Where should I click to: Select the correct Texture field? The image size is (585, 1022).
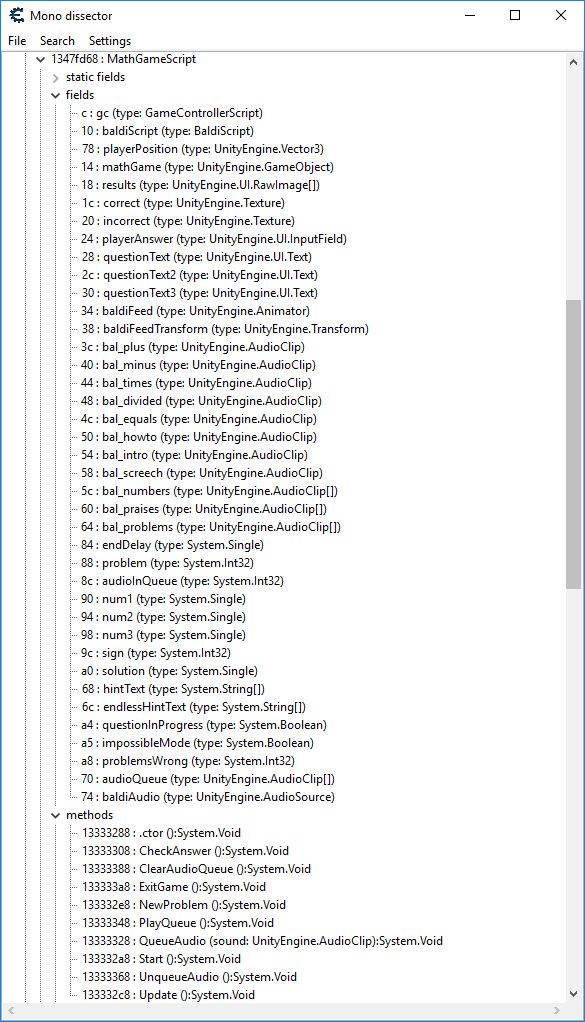pos(183,203)
